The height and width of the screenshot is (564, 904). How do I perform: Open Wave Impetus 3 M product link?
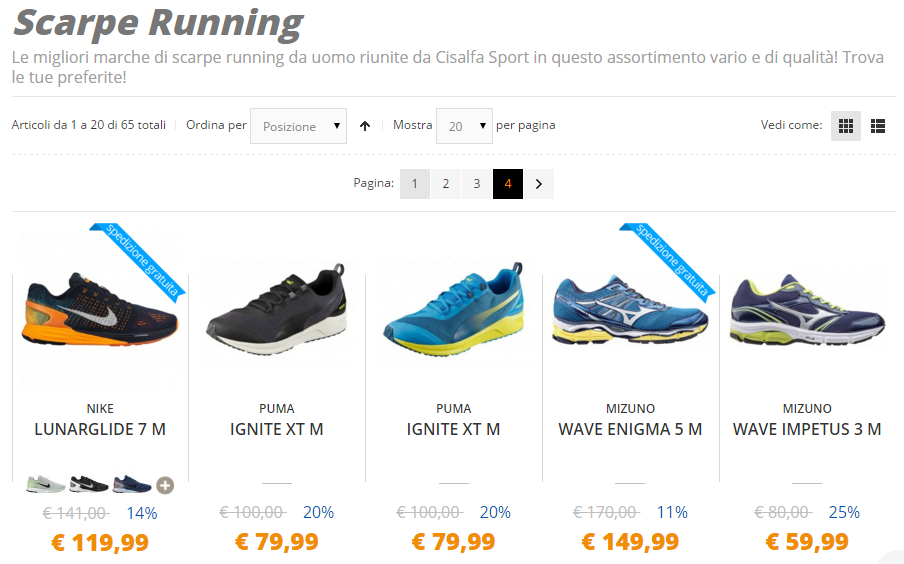[807, 429]
